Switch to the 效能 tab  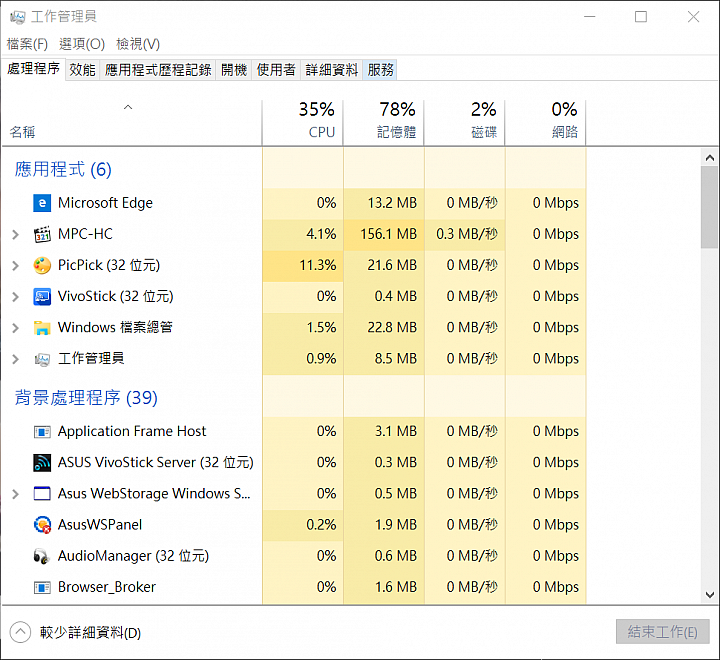pyautogui.click(x=83, y=70)
